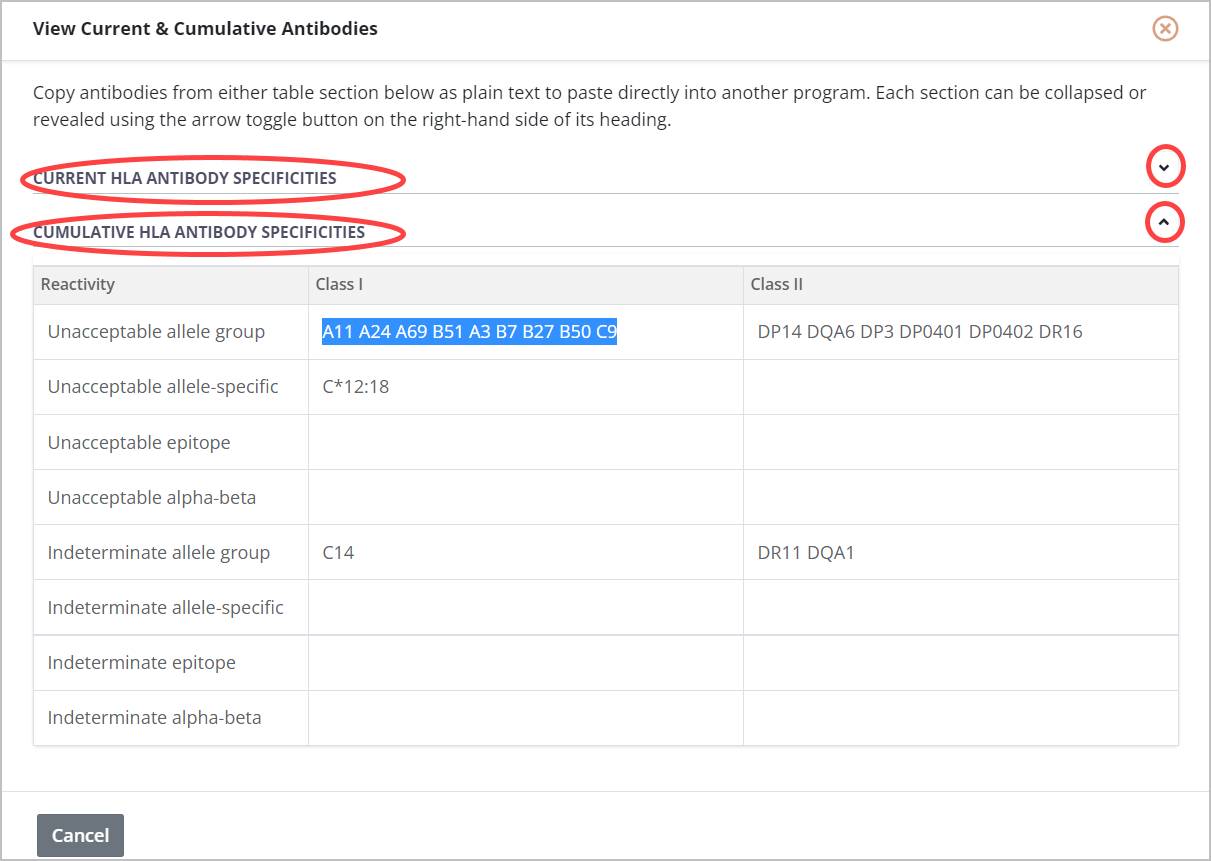Close the antibodies dialog with X icon

click(x=1165, y=29)
